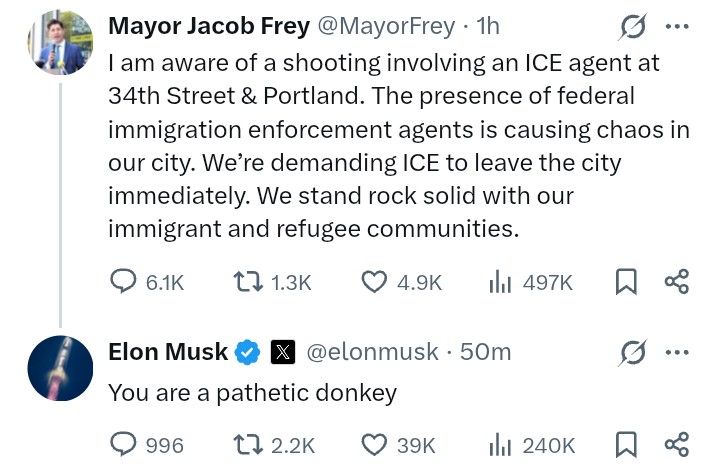Open Mayor Jacob Frey's profile picture
The image size is (720, 469).
coord(61,45)
